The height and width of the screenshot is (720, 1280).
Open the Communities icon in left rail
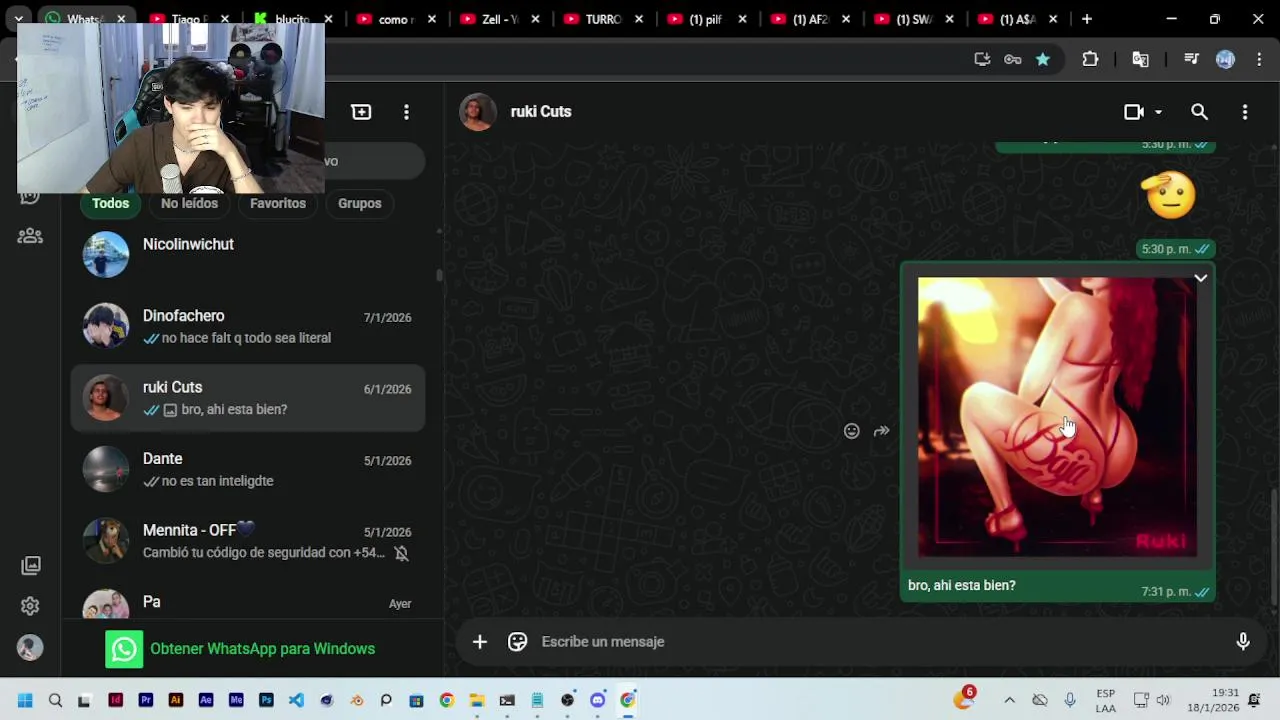pyautogui.click(x=30, y=236)
